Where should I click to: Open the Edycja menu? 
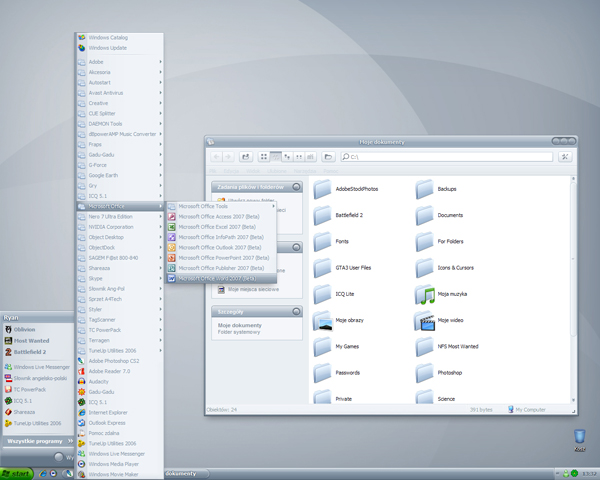231,171
